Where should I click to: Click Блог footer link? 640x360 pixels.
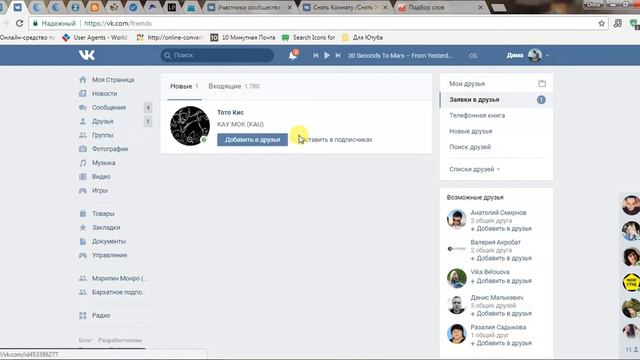[85, 340]
